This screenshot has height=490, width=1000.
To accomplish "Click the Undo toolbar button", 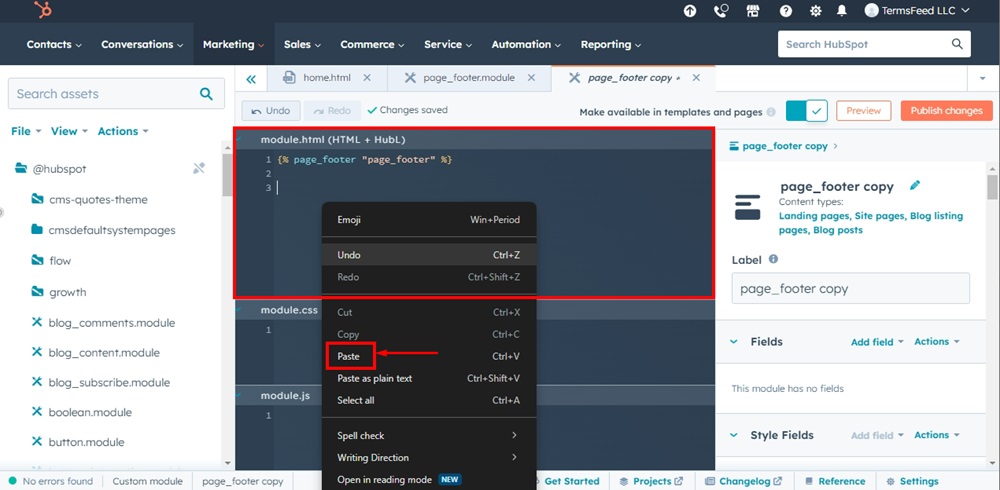I will [270, 111].
